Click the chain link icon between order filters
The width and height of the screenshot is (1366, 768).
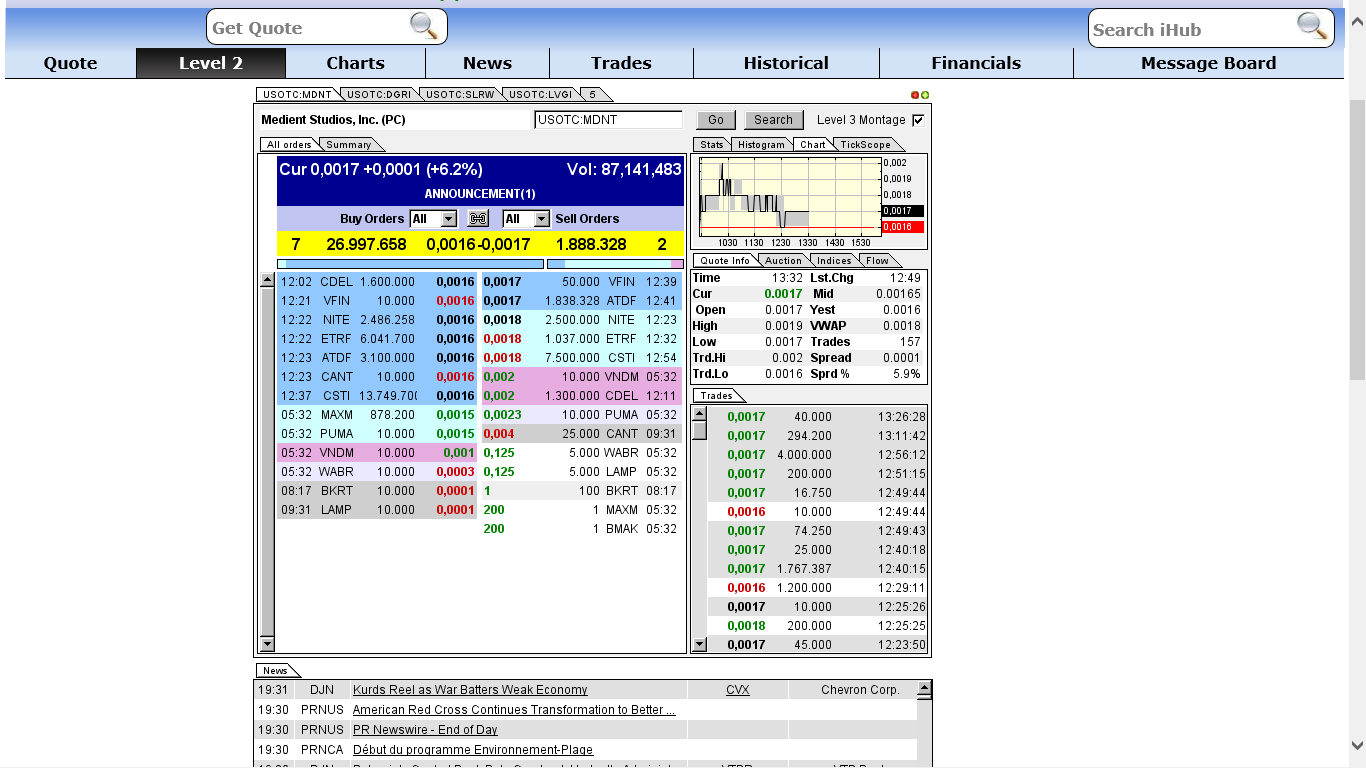click(478, 219)
